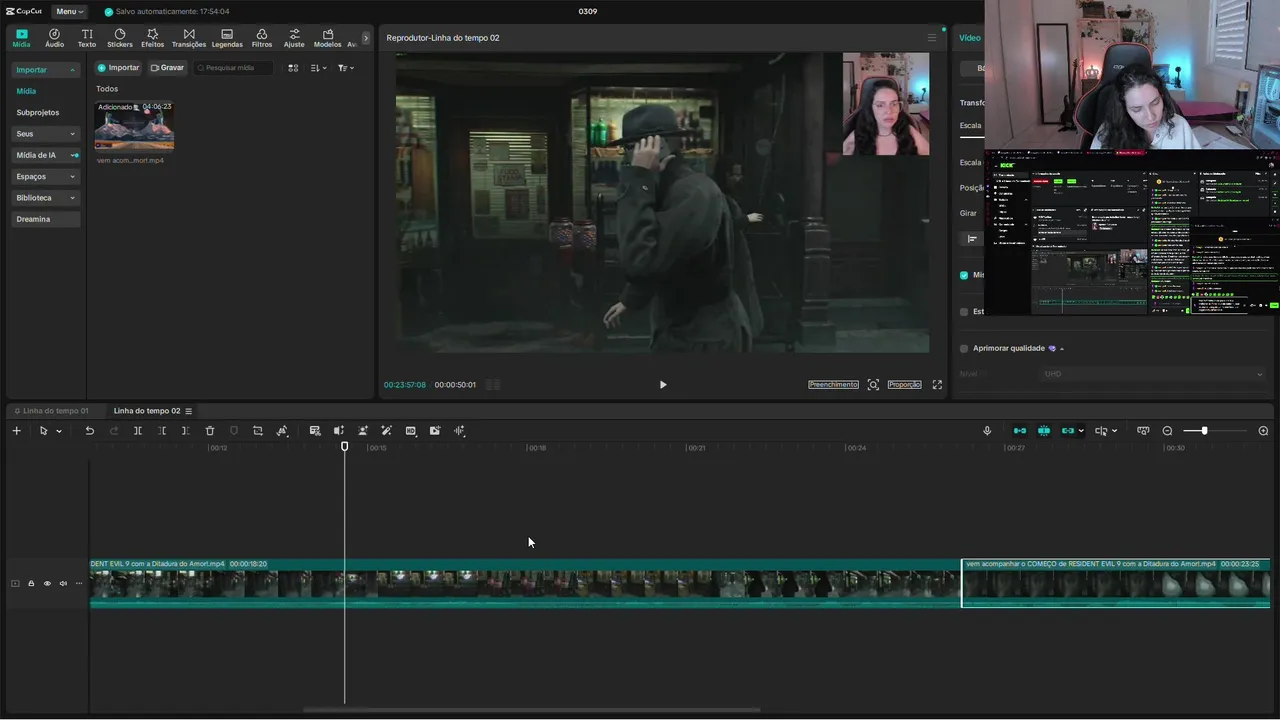The height and width of the screenshot is (720, 1280).
Task: Open the selection tool mode dropdown
Action: coord(59,431)
